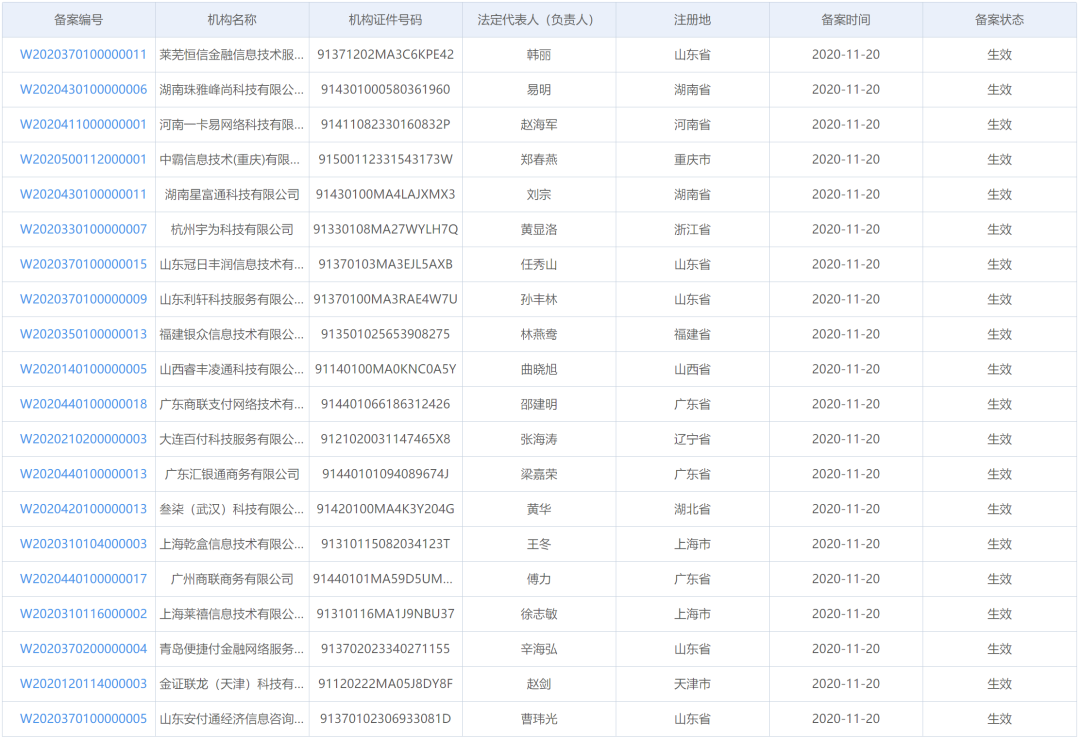Open record link W2020370100000015
1080x740 pixels.
pos(83,265)
